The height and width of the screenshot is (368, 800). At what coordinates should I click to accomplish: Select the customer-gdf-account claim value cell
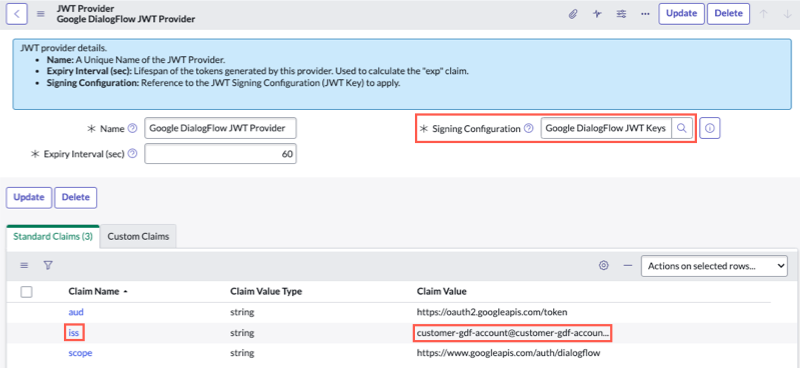pos(513,333)
